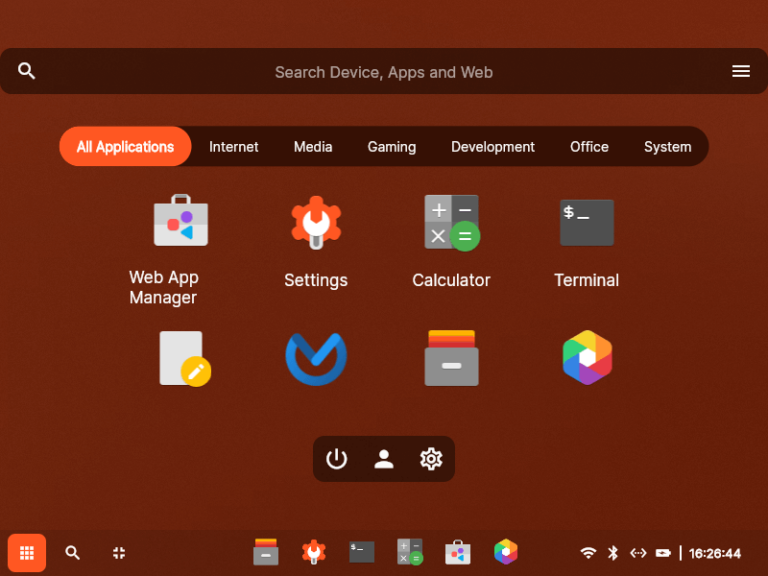Click the power button icon
Screen dimensions: 768x576
[x=337, y=459]
